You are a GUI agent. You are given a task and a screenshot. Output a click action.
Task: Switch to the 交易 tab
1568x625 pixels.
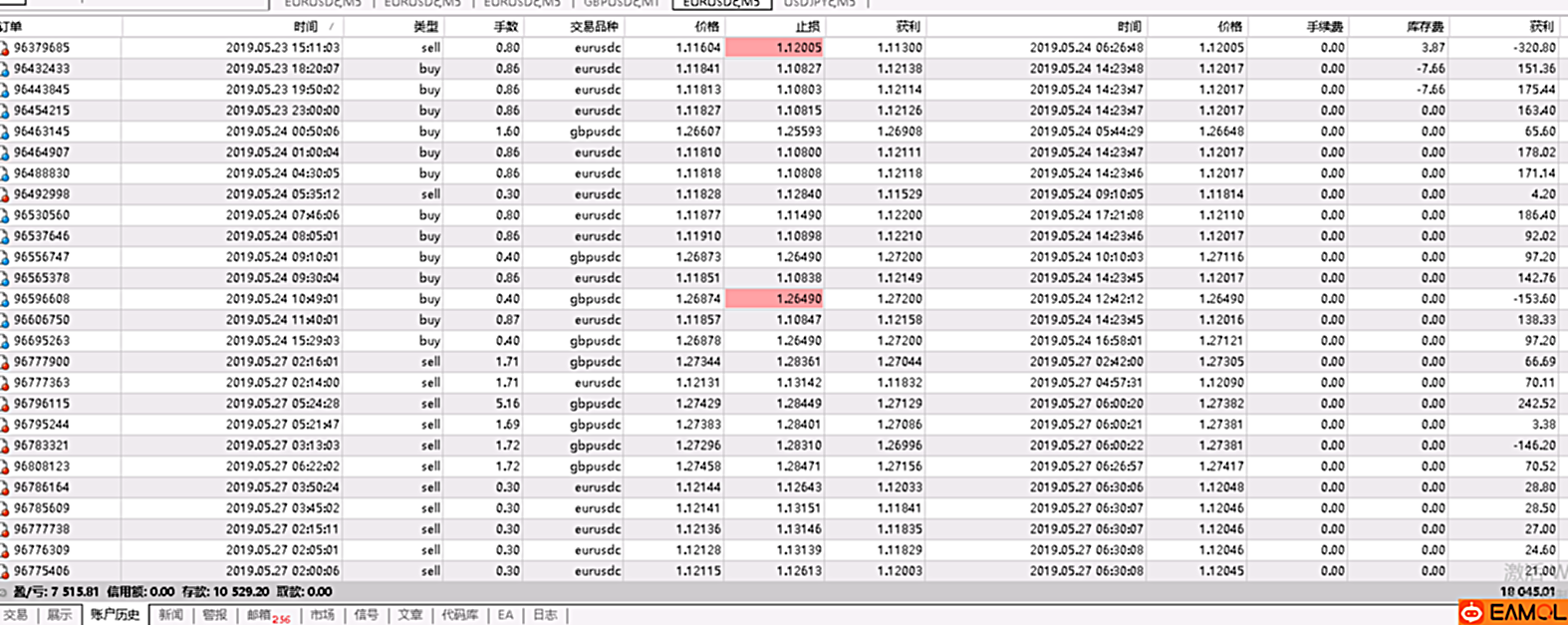pyautogui.click(x=16, y=615)
